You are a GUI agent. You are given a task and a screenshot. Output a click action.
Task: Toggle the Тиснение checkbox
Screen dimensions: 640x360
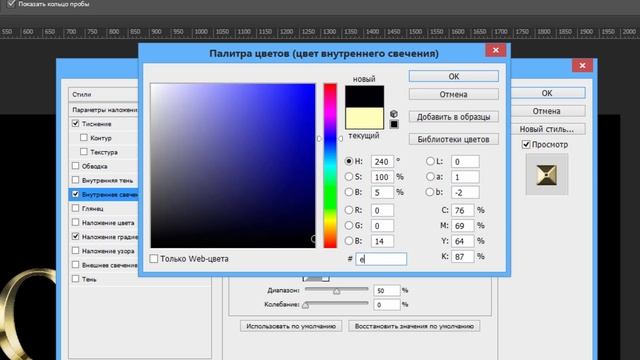pyautogui.click(x=76, y=123)
